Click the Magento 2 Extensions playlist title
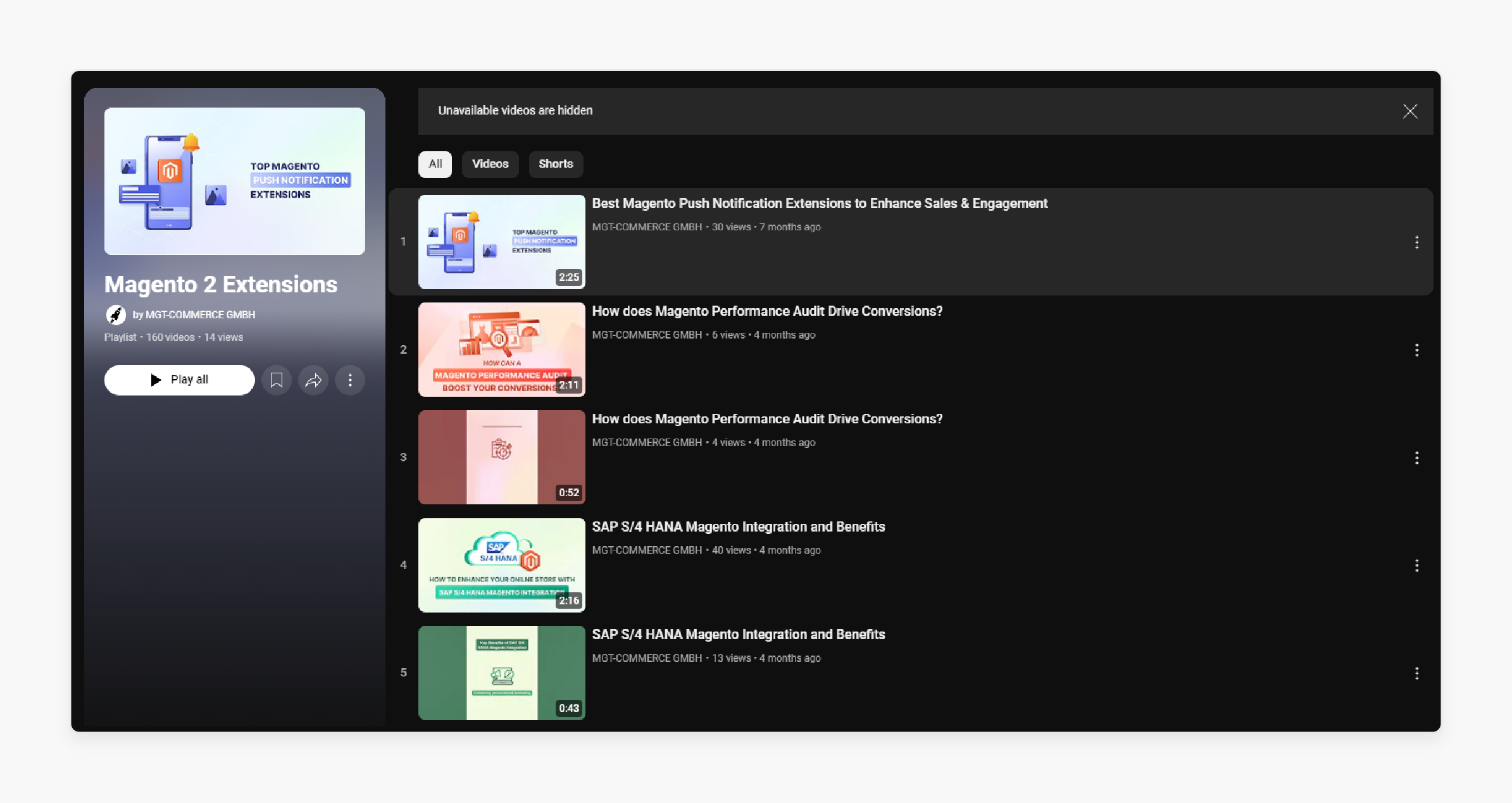Viewport: 1512px width, 803px height. coord(221,285)
